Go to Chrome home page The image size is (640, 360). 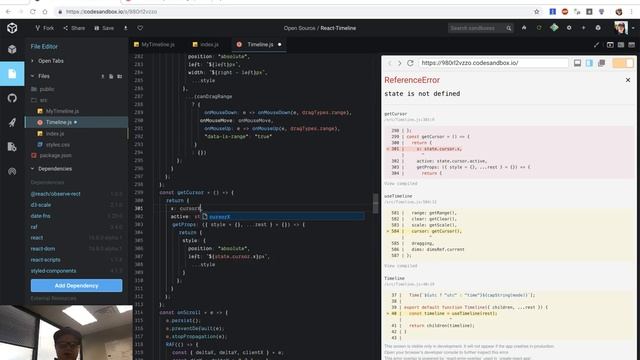(x=45, y=12)
